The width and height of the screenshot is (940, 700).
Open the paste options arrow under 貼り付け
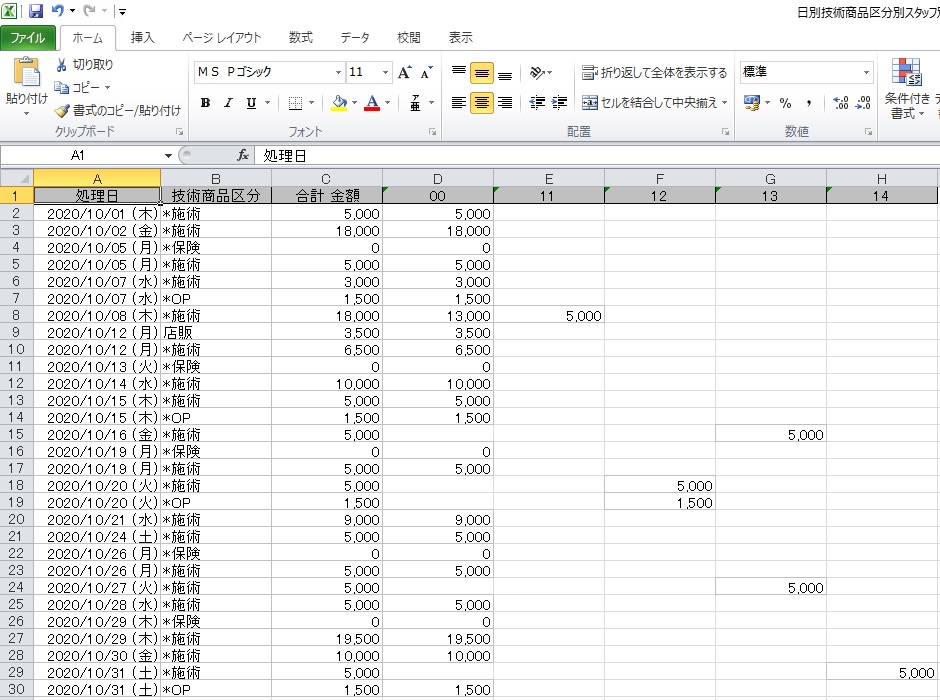(26, 113)
